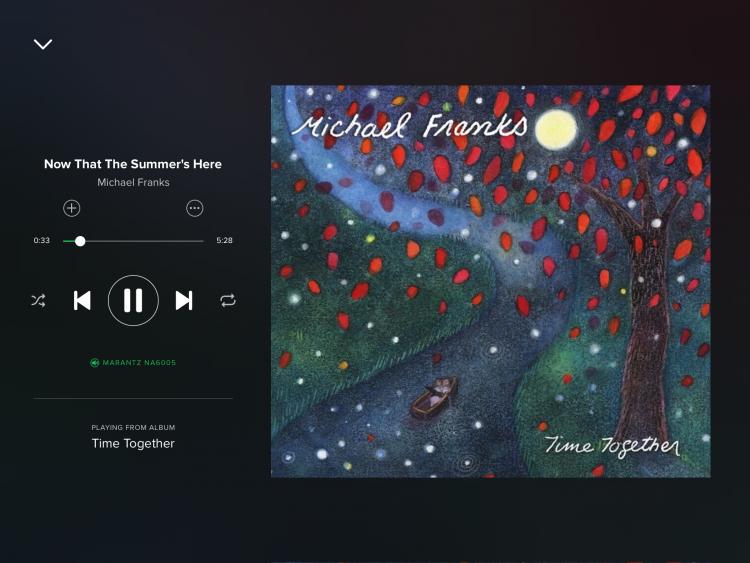The width and height of the screenshot is (750, 563).
Task: Collapse the now playing view with the chevron
Action: pyautogui.click(x=43, y=44)
